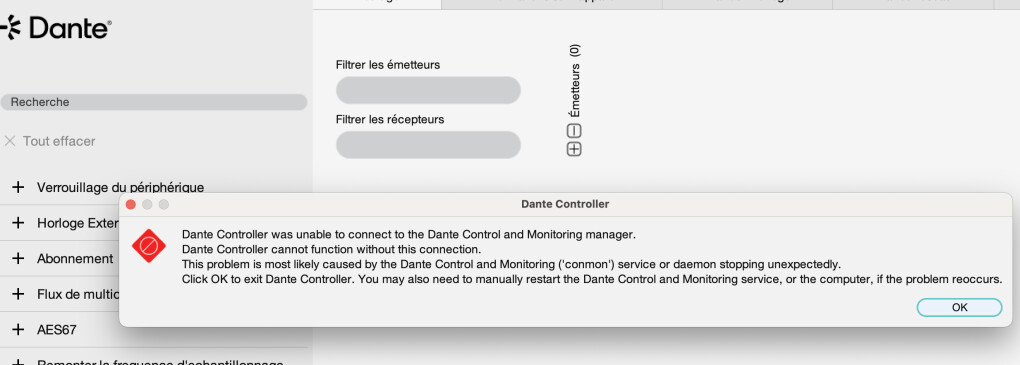Close the Dante Controller error dialog
The image size is (1020, 365).
click(130, 204)
